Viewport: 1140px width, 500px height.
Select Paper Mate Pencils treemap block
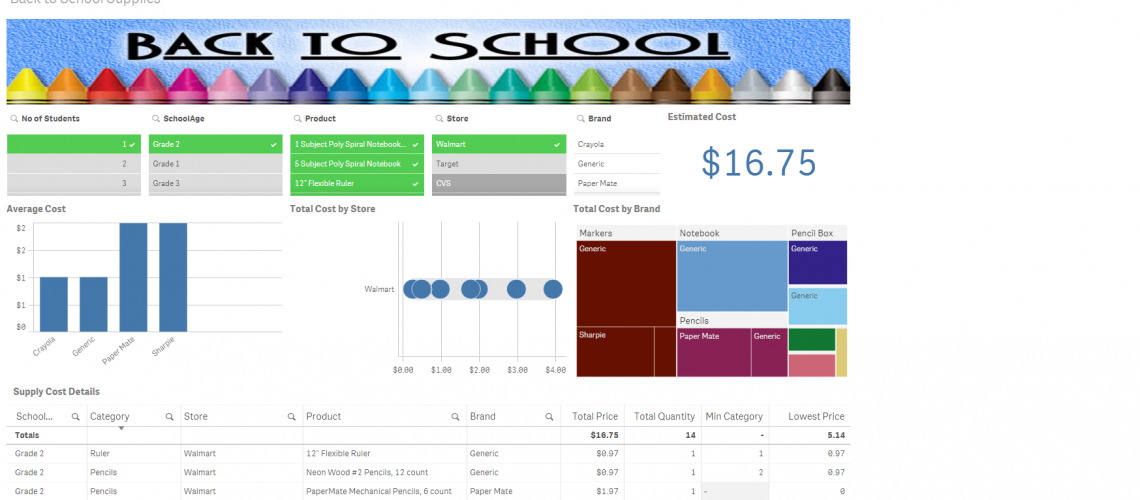pyautogui.click(x=714, y=352)
